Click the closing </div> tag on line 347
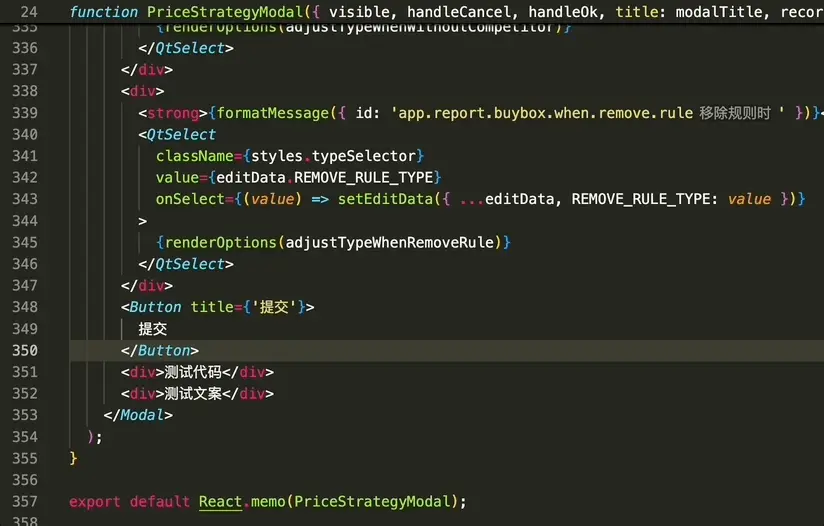Screen dimensions: 824x526 pyautogui.click(x=147, y=285)
